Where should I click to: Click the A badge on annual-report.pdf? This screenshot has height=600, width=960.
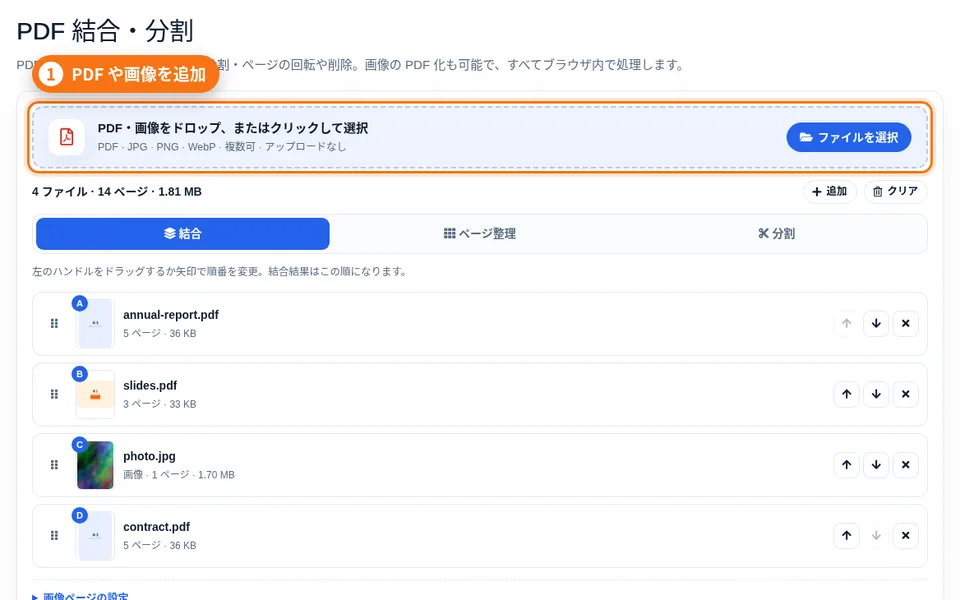point(80,303)
